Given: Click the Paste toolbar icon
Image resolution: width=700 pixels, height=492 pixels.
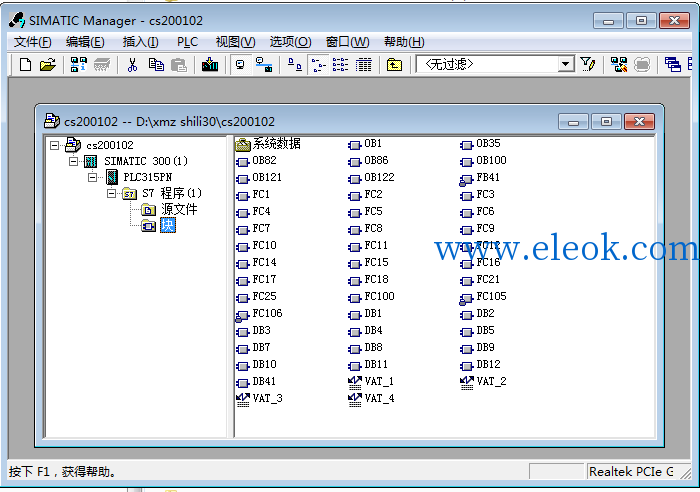Looking at the screenshot, I should coord(179,65).
